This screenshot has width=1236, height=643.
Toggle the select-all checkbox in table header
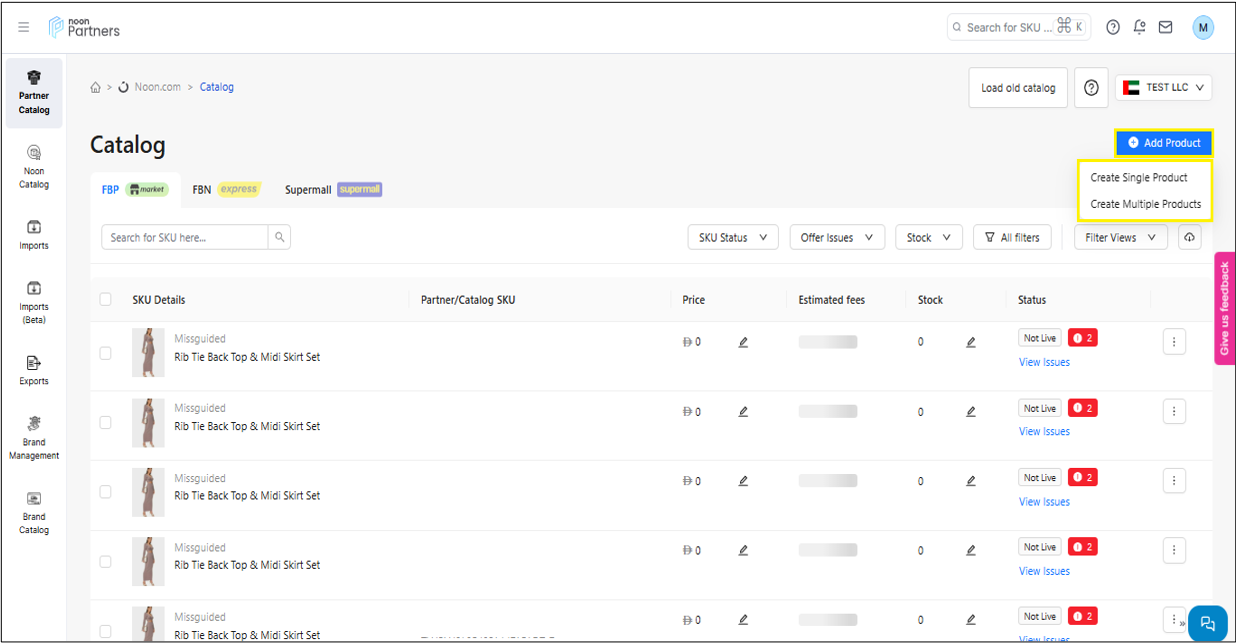pos(106,299)
